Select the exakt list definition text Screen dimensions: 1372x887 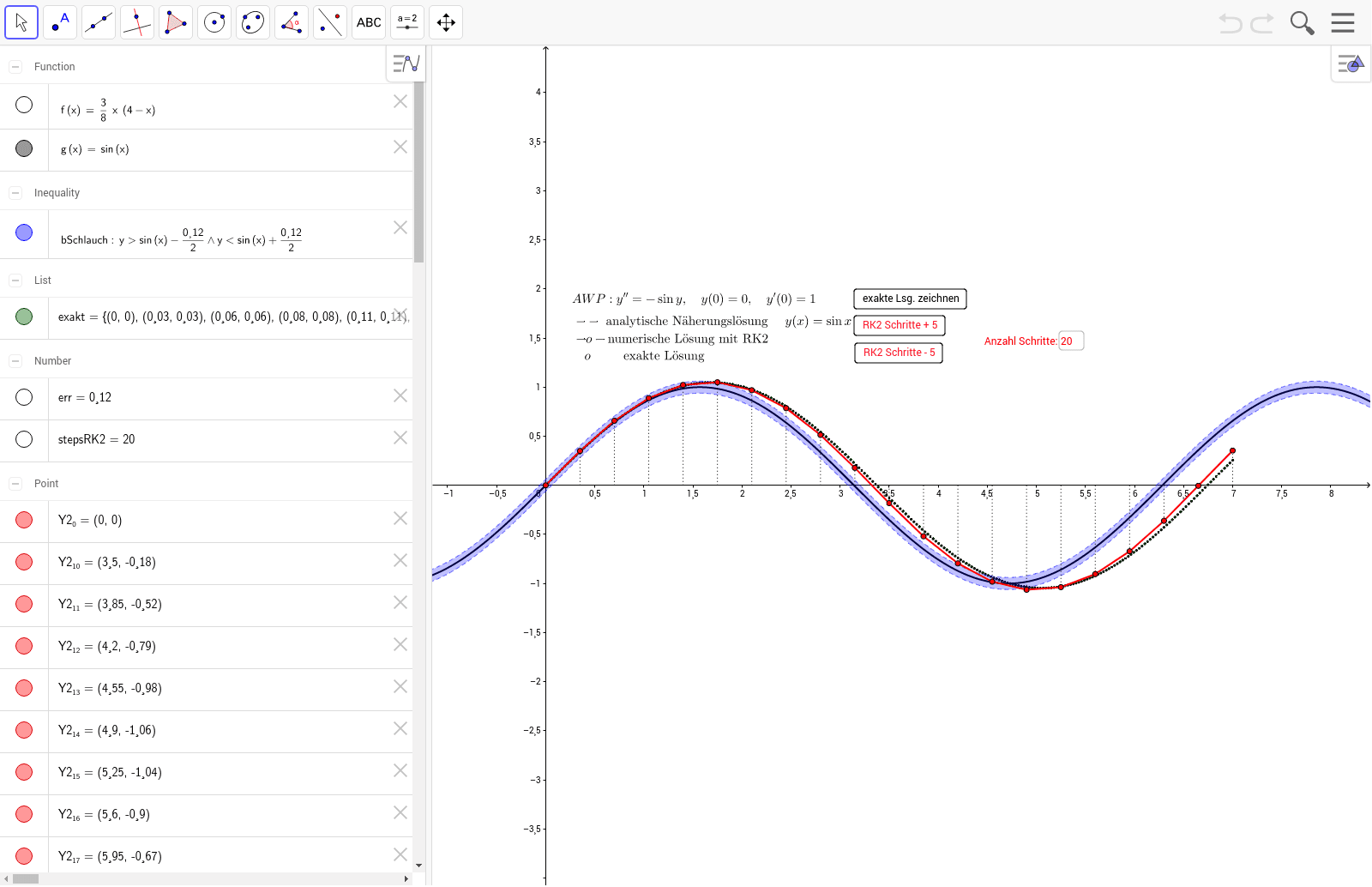233,317
